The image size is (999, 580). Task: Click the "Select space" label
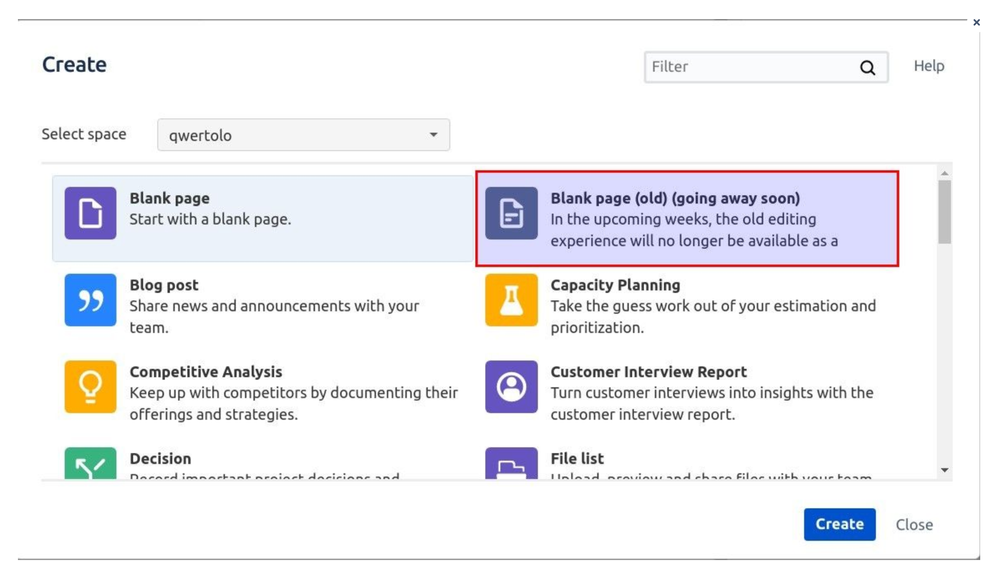click(84, 134)
